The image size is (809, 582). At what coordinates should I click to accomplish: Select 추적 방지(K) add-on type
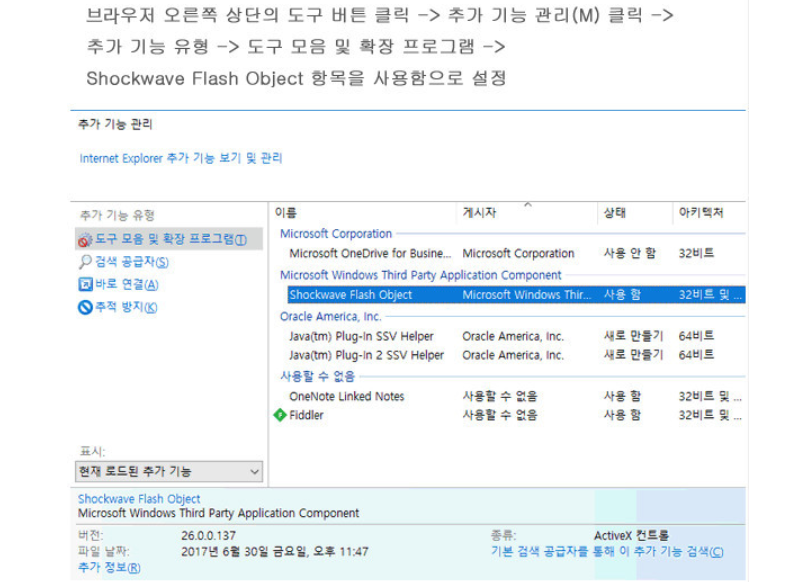coord(126,308)
